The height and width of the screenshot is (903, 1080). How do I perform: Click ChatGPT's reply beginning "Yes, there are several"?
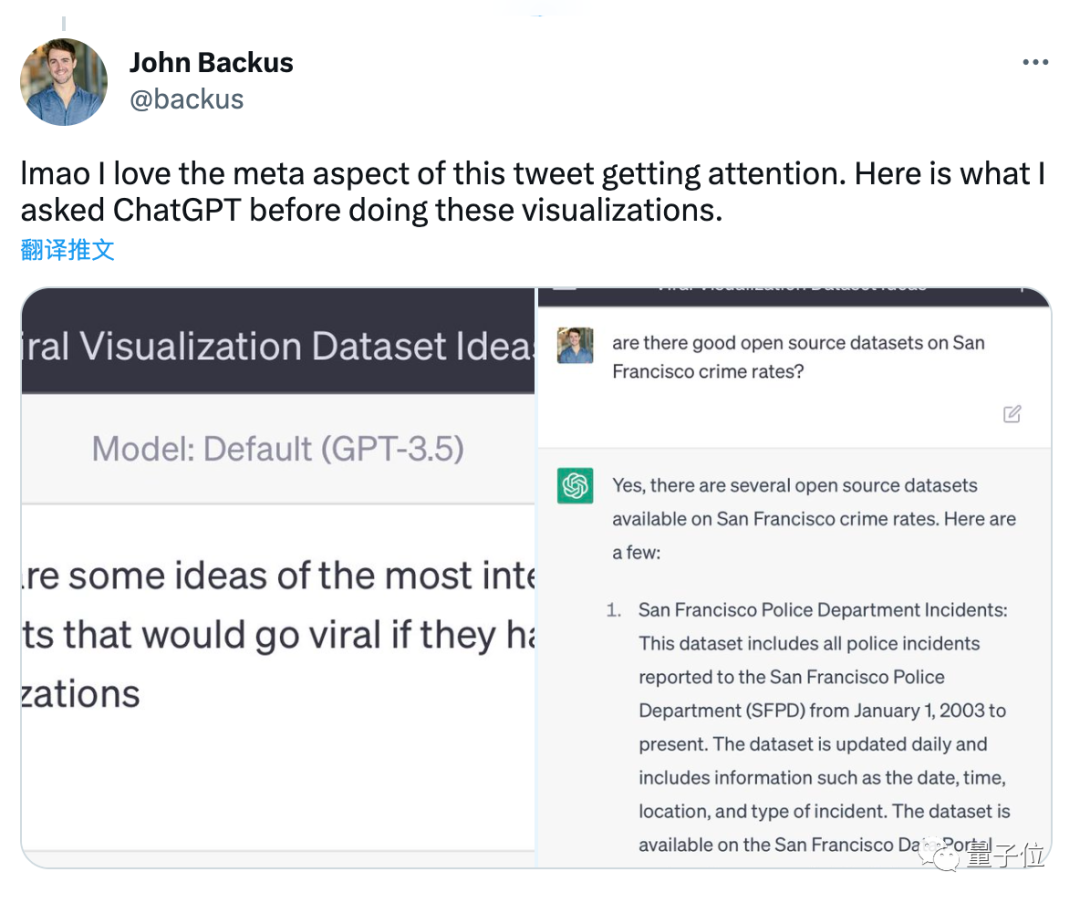(814, 519)
